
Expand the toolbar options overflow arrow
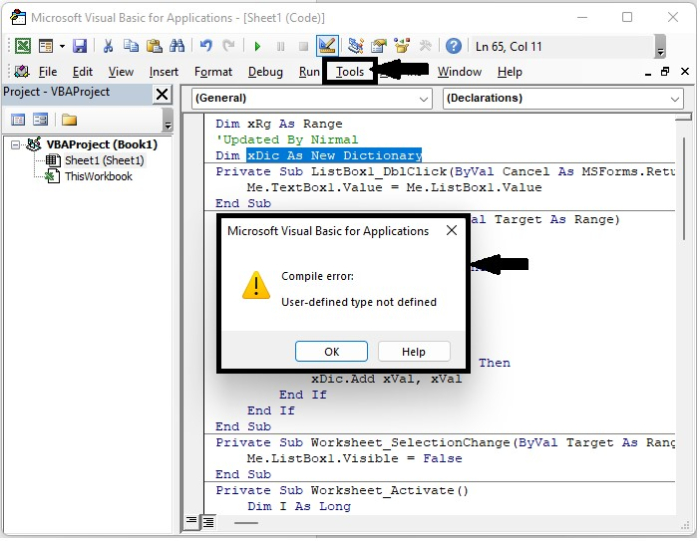pos(661,46)
